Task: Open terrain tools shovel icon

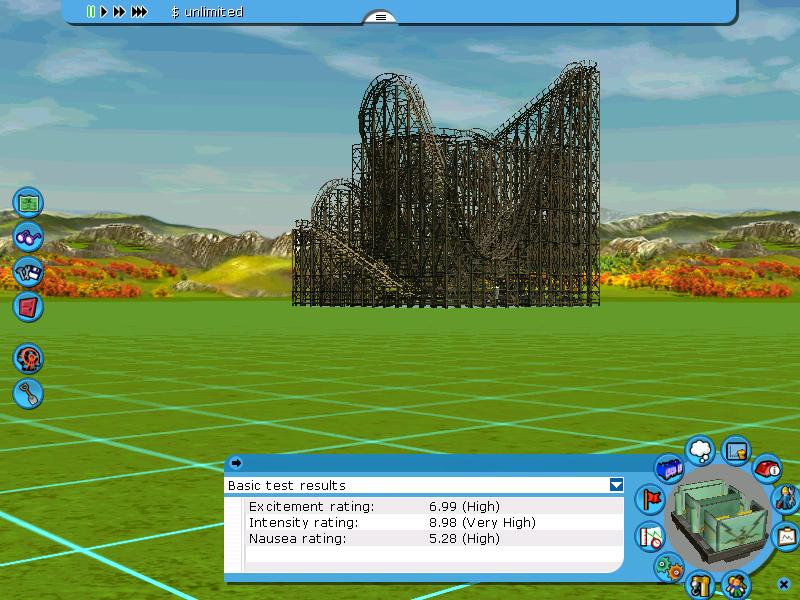Action: [28, 393]
